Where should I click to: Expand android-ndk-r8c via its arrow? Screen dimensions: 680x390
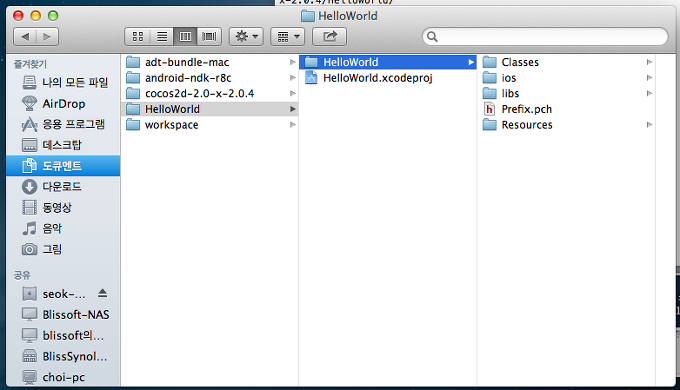293,78
